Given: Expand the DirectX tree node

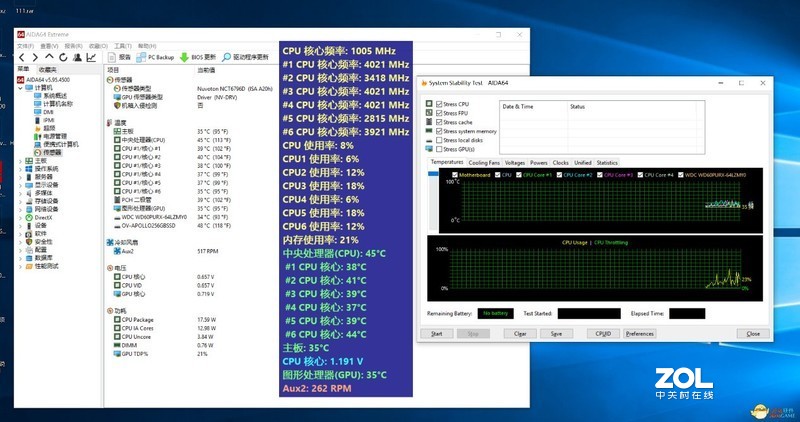Looking at the screenshot, I should tap(20, 217).
